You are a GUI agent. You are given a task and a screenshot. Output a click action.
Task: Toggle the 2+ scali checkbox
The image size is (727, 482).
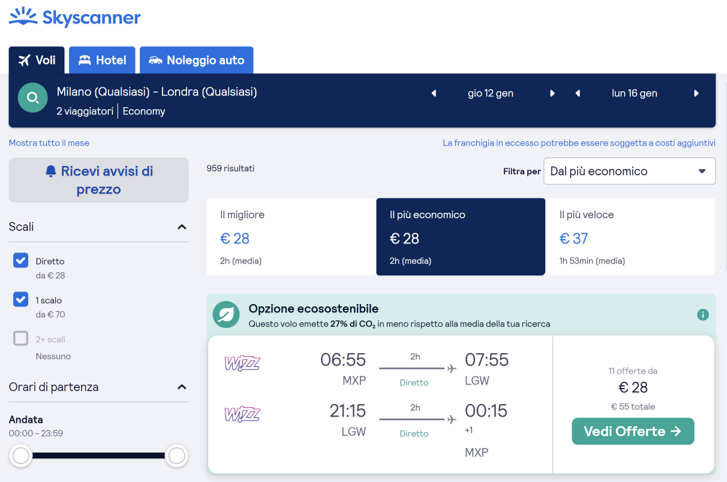[21, 338]
